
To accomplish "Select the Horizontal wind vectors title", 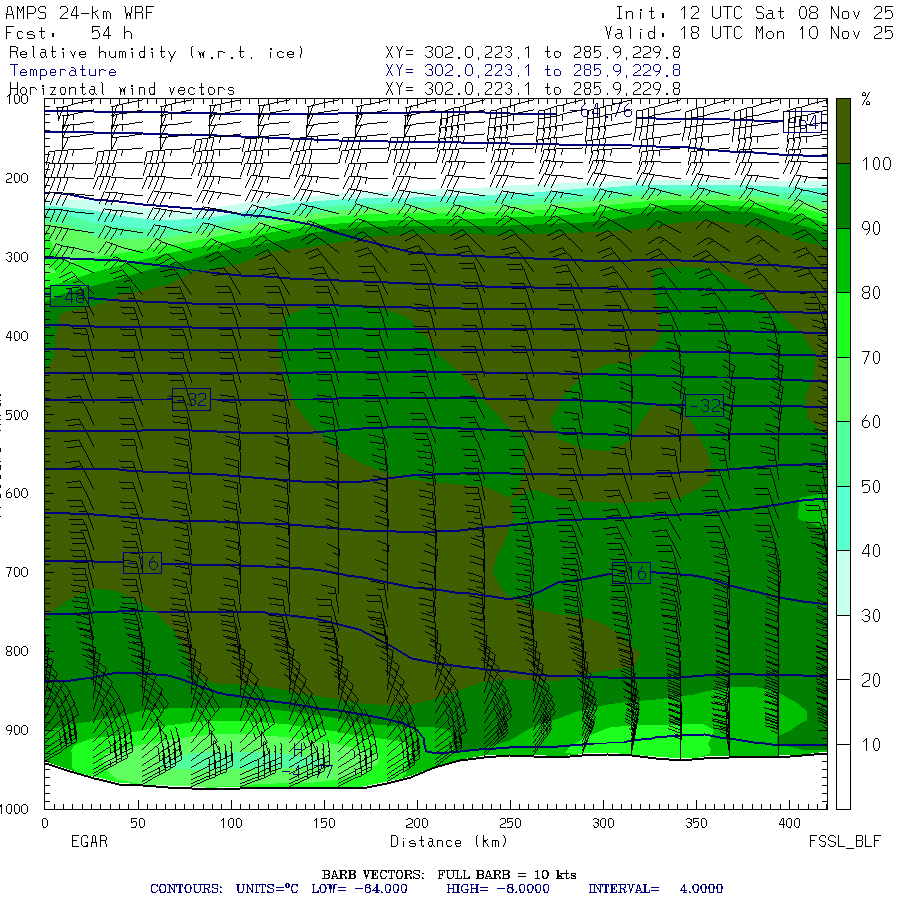I will (122, 89).
